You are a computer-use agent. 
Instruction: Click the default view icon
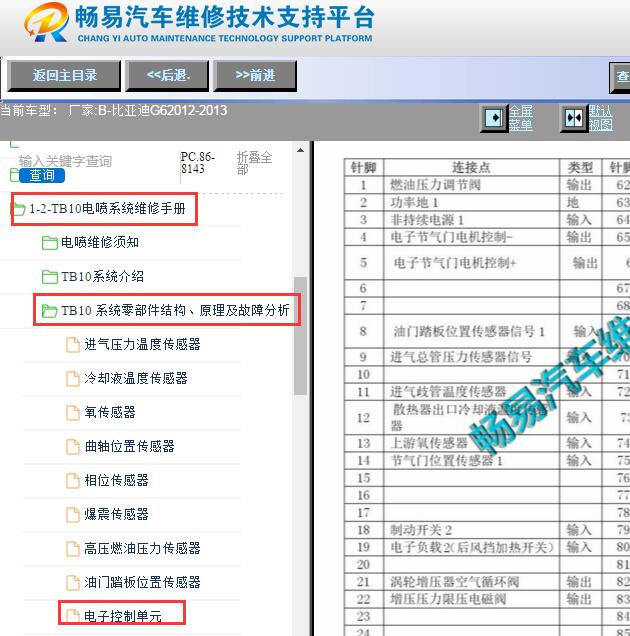574,118
